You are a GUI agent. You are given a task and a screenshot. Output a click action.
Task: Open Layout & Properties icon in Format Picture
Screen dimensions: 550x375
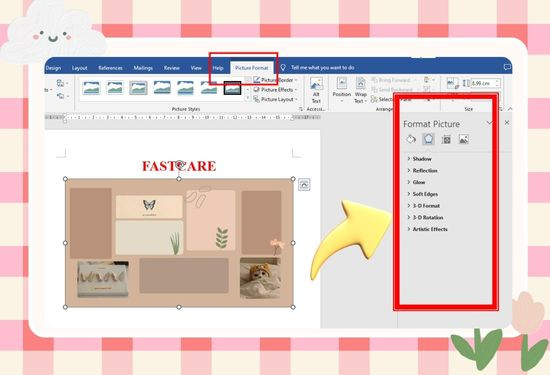click(x=446, y=140)
